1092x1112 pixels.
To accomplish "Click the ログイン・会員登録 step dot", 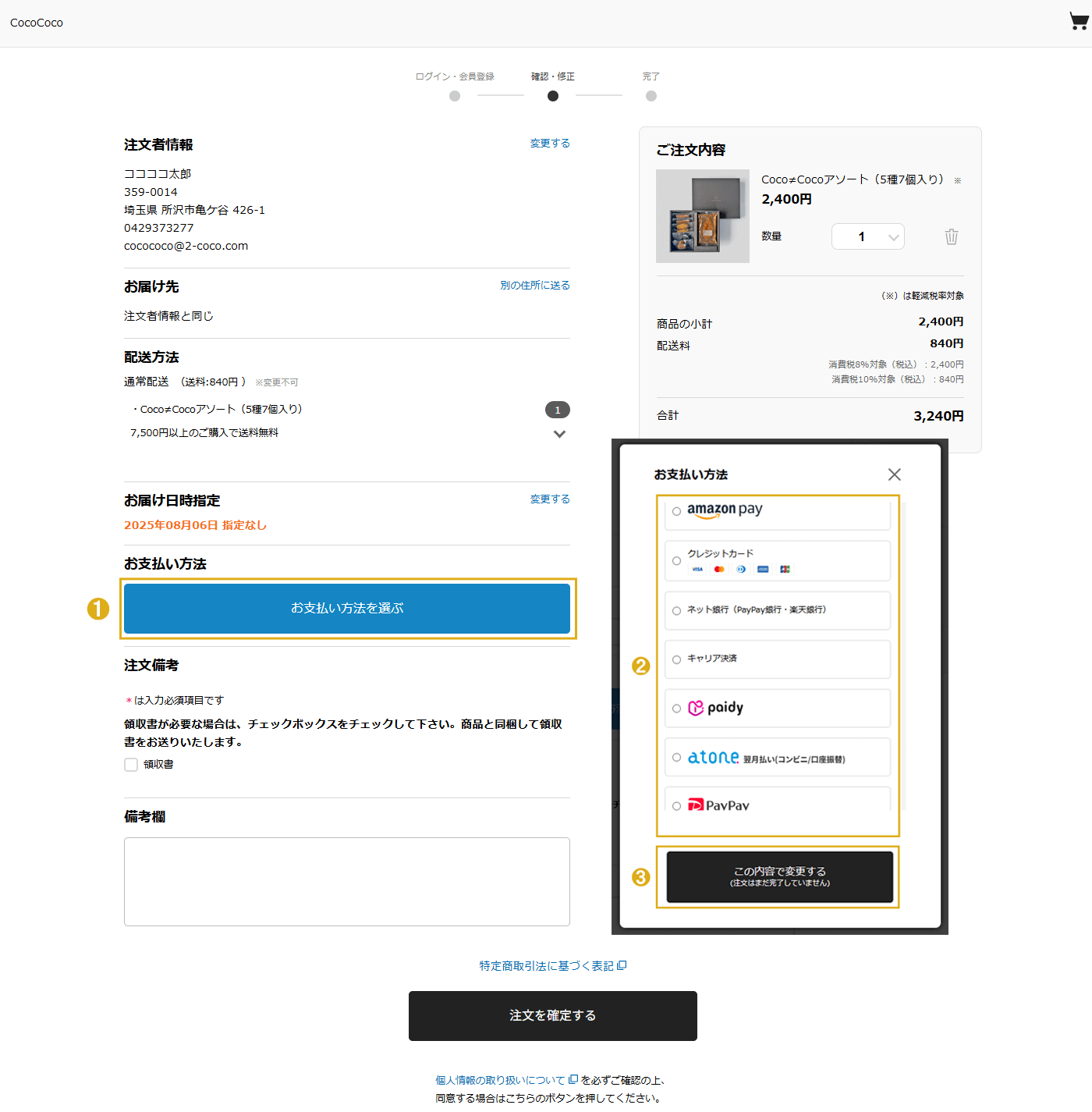I will pos(455,96).
